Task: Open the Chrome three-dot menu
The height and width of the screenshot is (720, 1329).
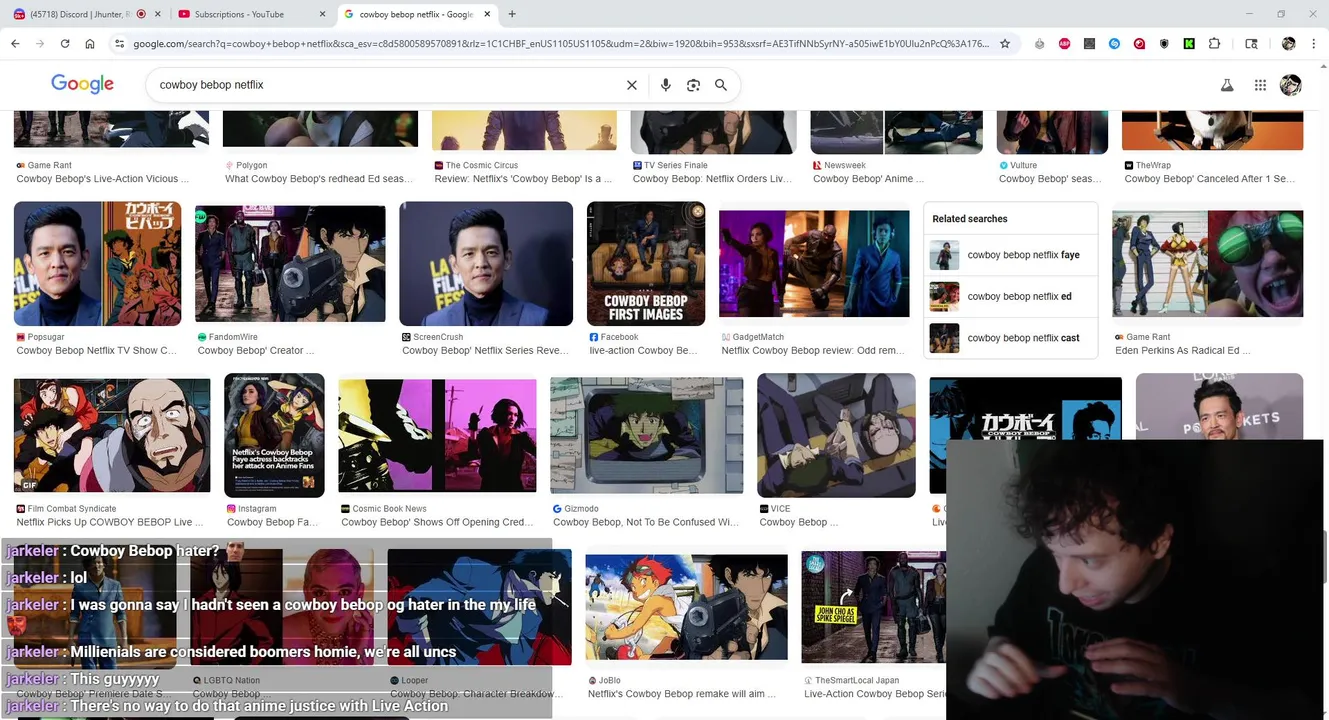Action: (1313, 44)
